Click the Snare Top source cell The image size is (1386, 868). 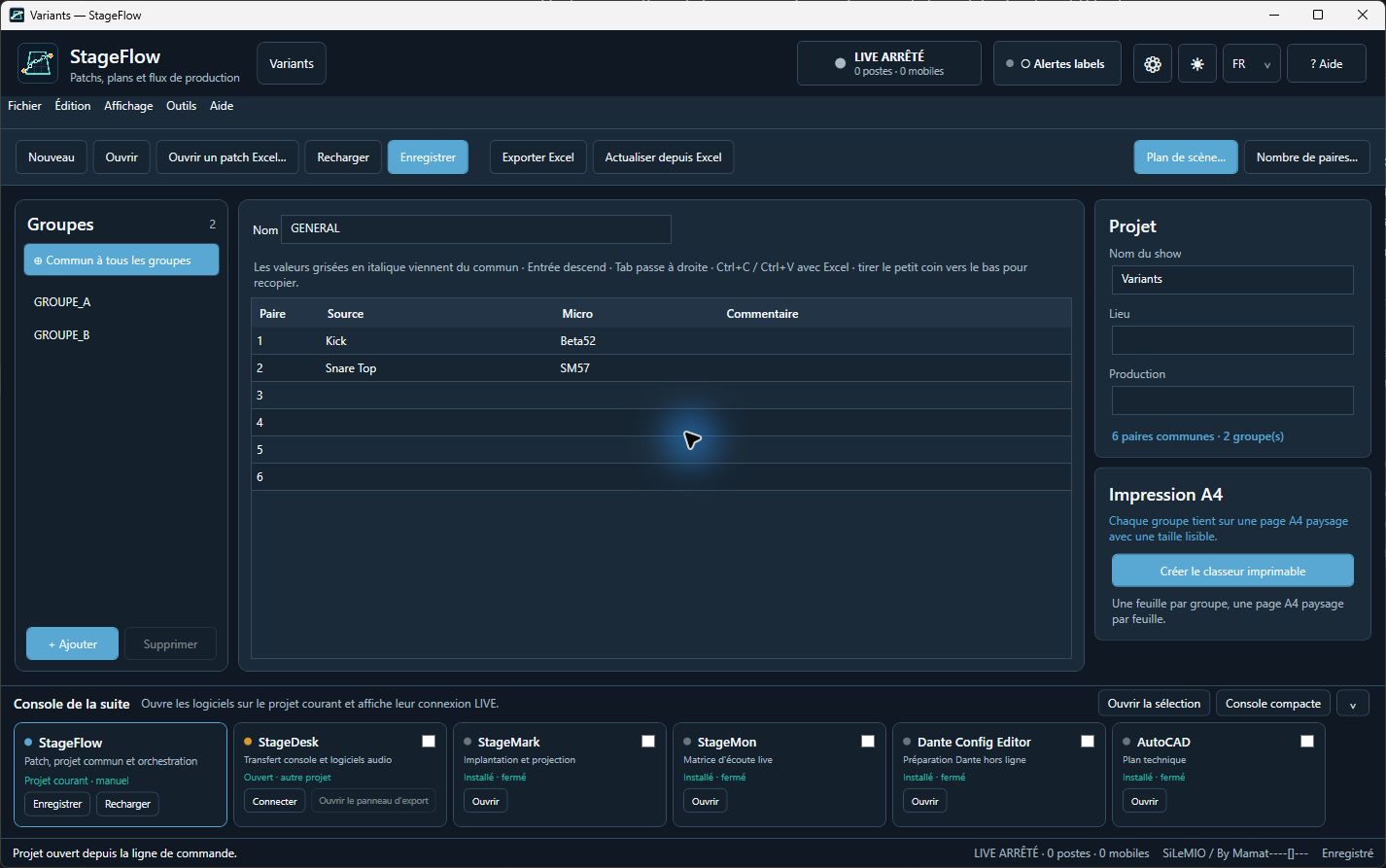point(437,368)
